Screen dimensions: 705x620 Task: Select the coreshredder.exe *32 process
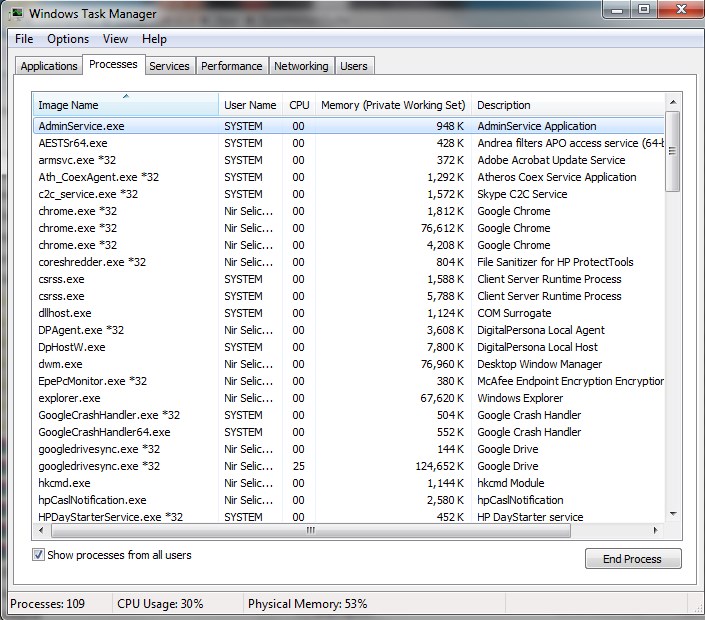348,262
